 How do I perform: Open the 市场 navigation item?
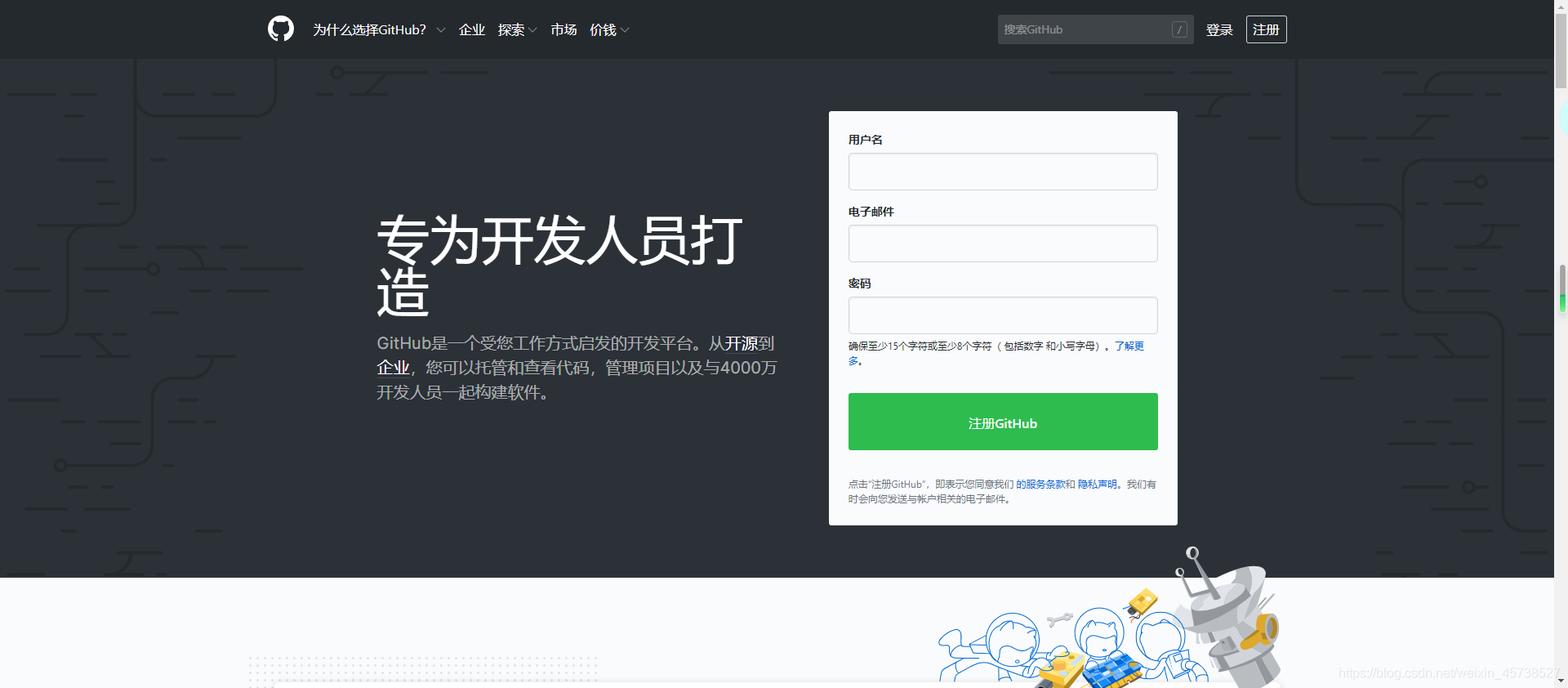coord(563,29)
